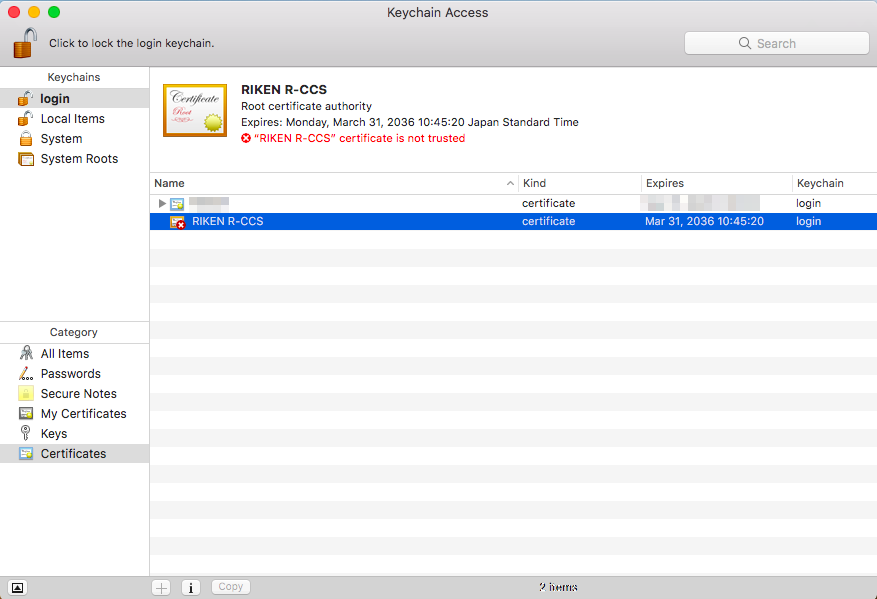This screenshot has width=877, height=599.
Task: Open the System Roots keychain
Action: point(77,158)
